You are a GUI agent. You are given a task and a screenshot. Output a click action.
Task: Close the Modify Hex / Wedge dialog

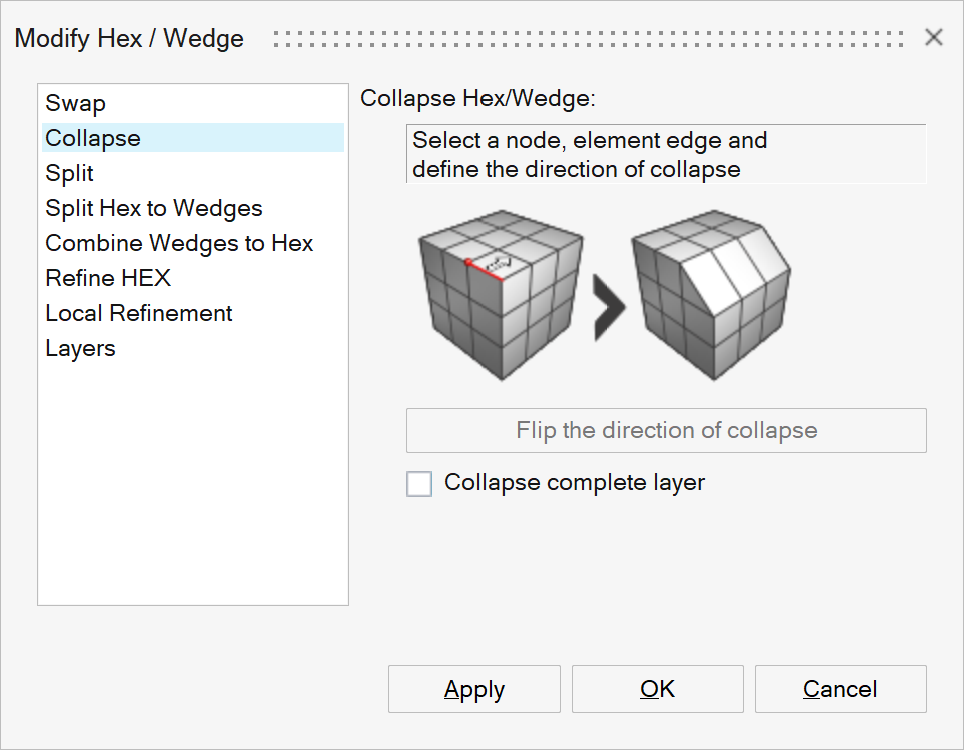click(934, 38)
